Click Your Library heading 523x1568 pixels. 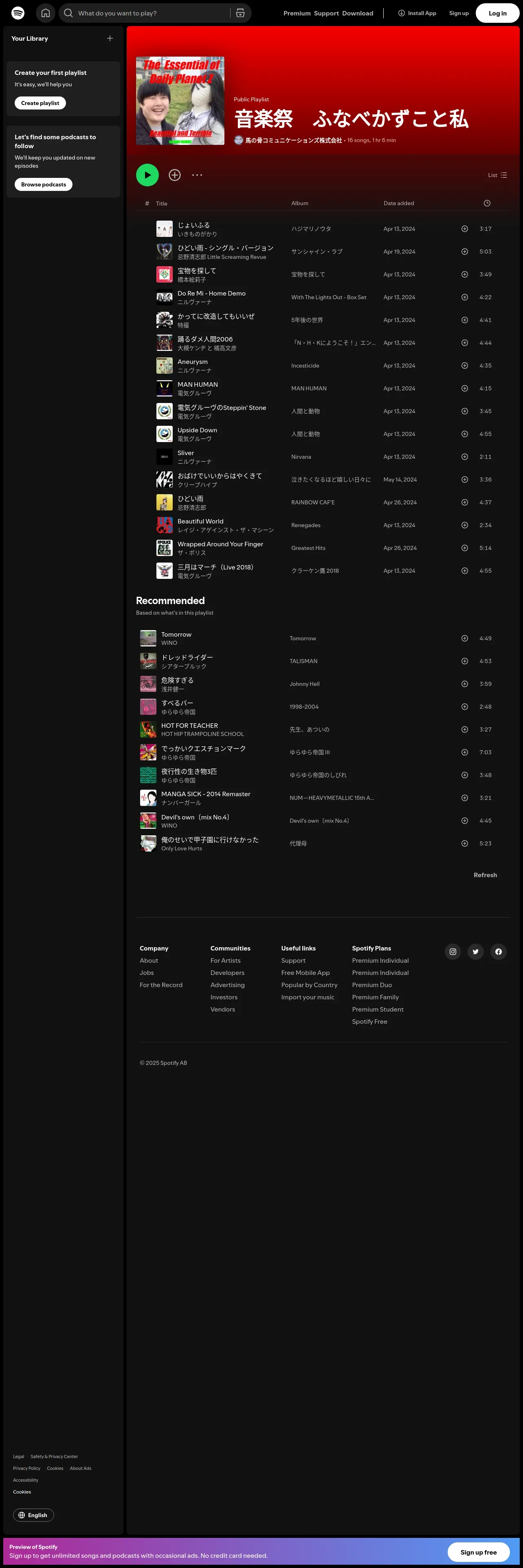30,38
